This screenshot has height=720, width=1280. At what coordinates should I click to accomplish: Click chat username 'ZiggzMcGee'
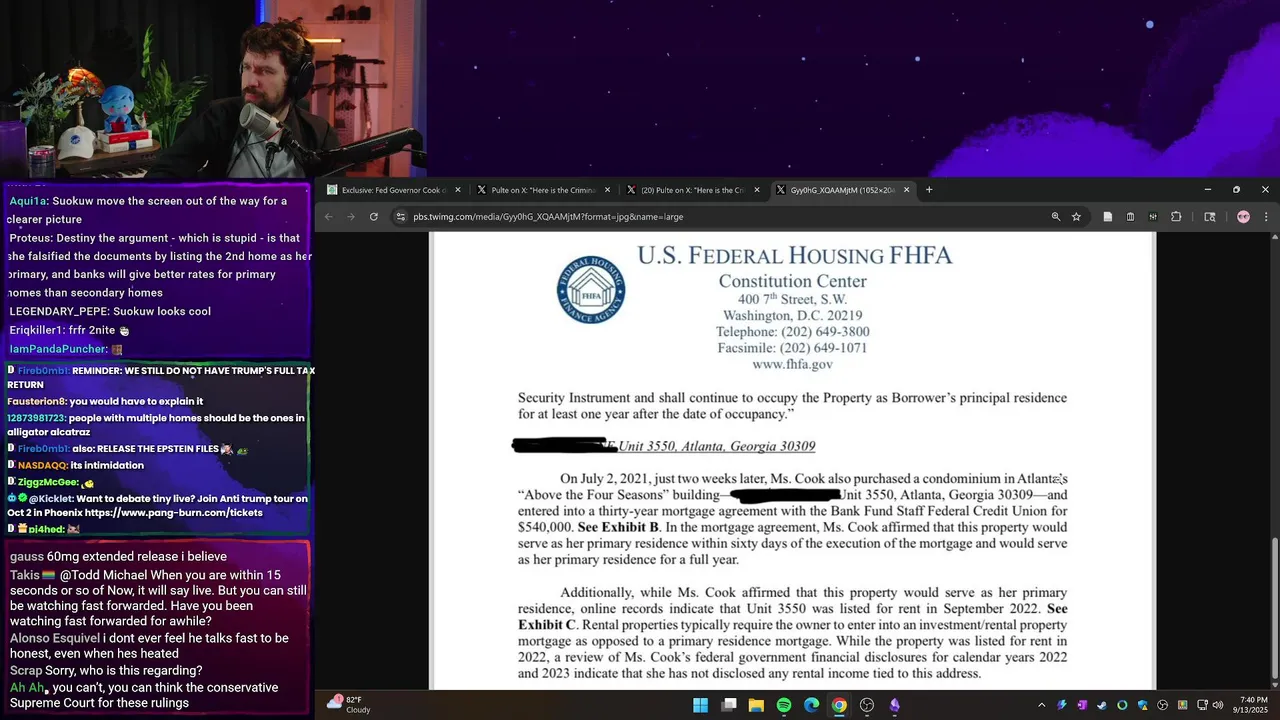click(48, 482)
